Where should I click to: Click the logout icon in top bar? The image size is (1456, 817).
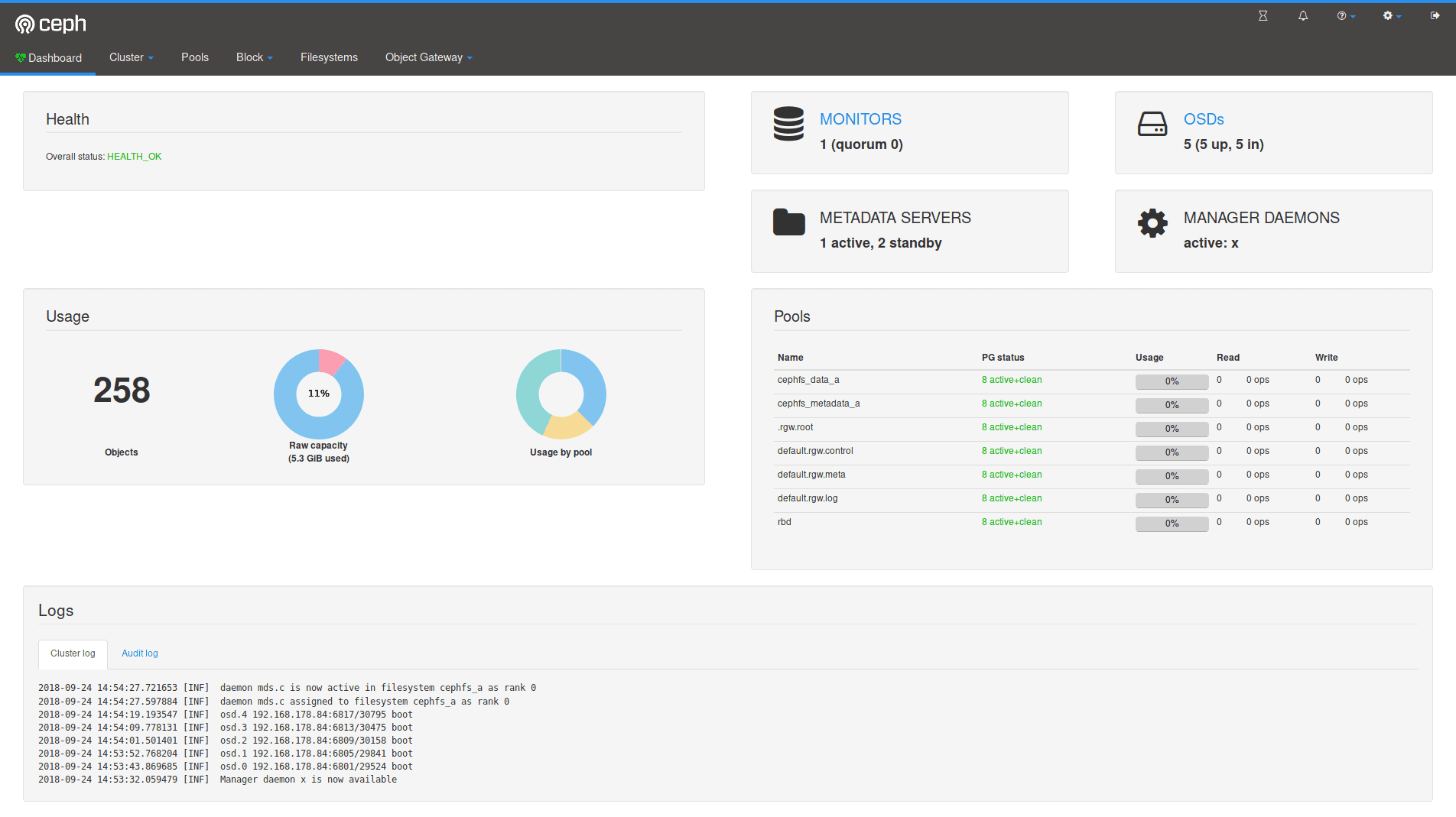click(1435, 16)
